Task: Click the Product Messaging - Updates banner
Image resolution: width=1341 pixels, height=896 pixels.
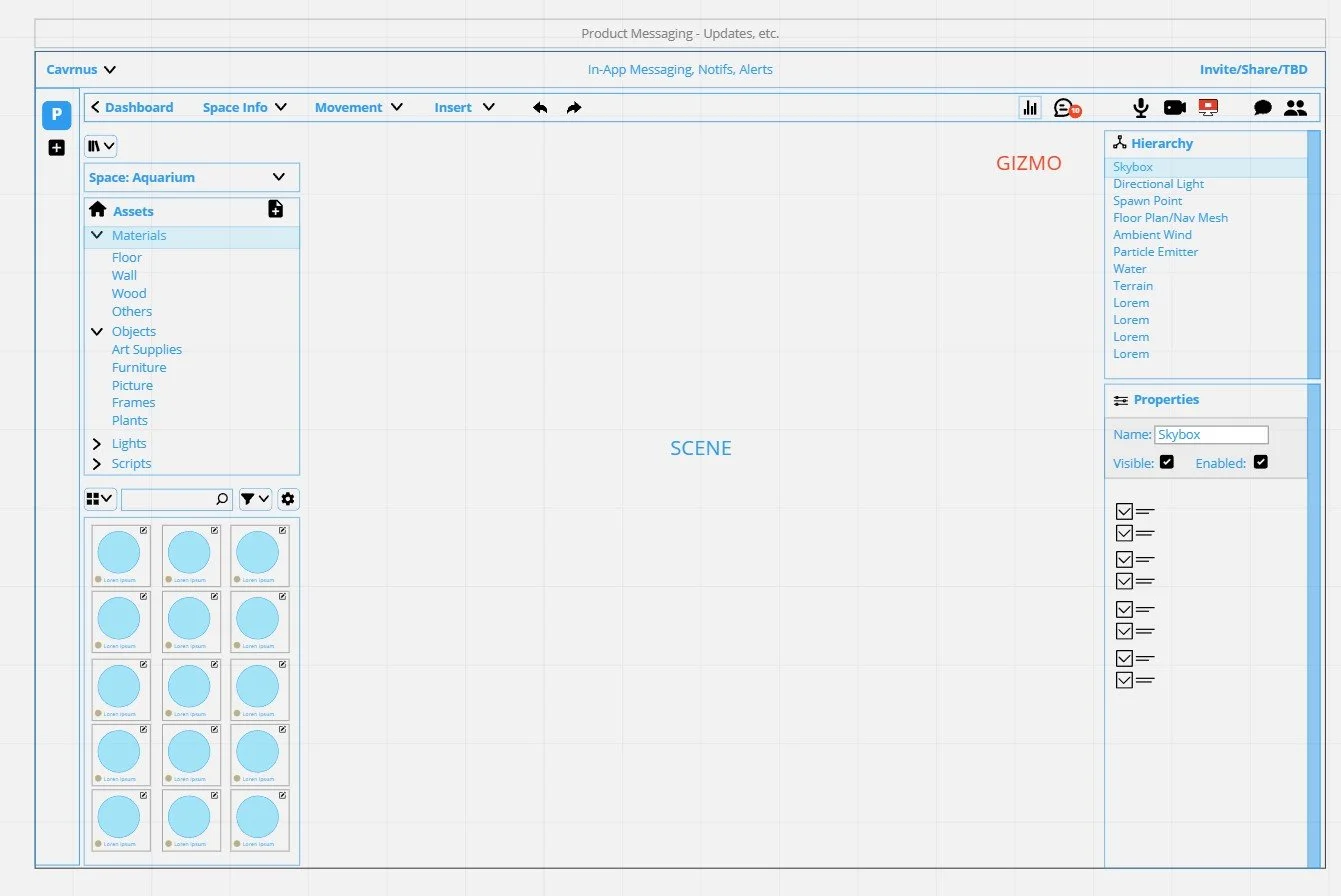Action: pyautogui.click(x=680, y=33)
